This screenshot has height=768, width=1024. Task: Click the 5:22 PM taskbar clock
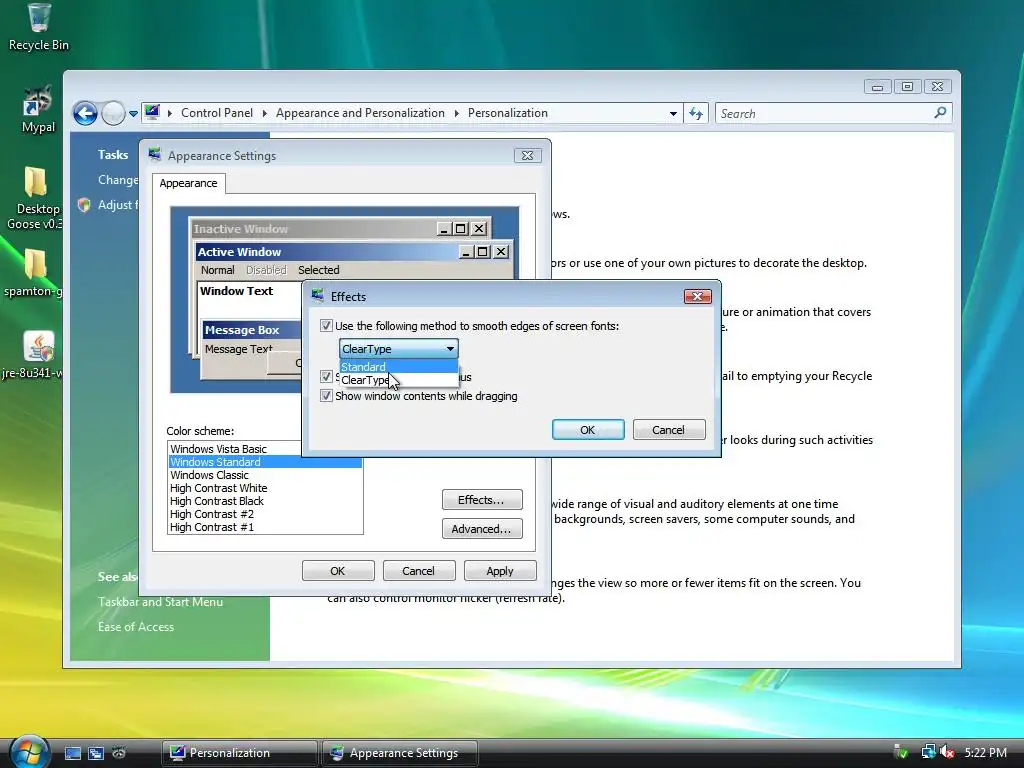coord(985,752)
